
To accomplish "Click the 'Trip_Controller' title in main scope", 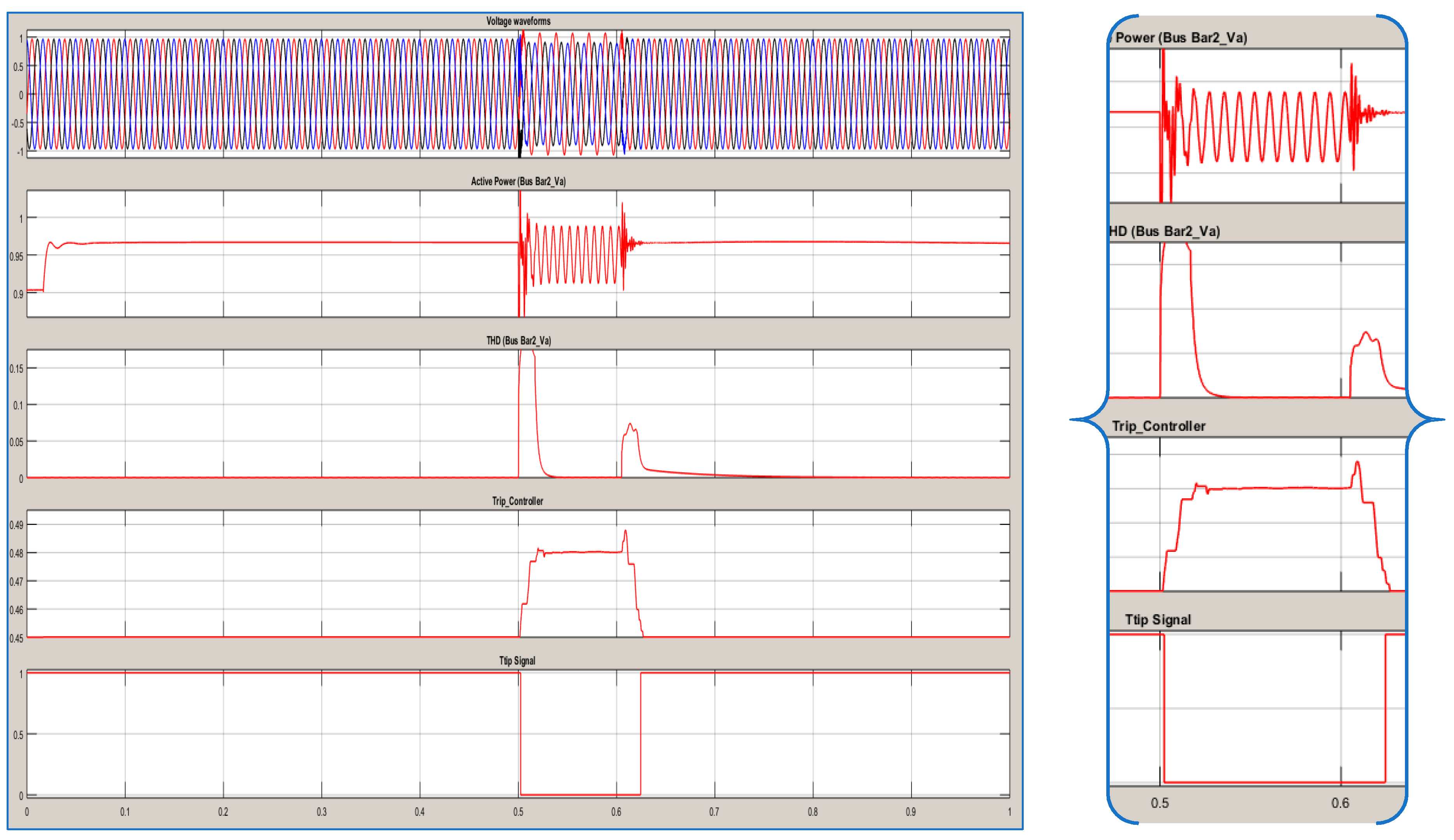I will (x=518, y=501).
